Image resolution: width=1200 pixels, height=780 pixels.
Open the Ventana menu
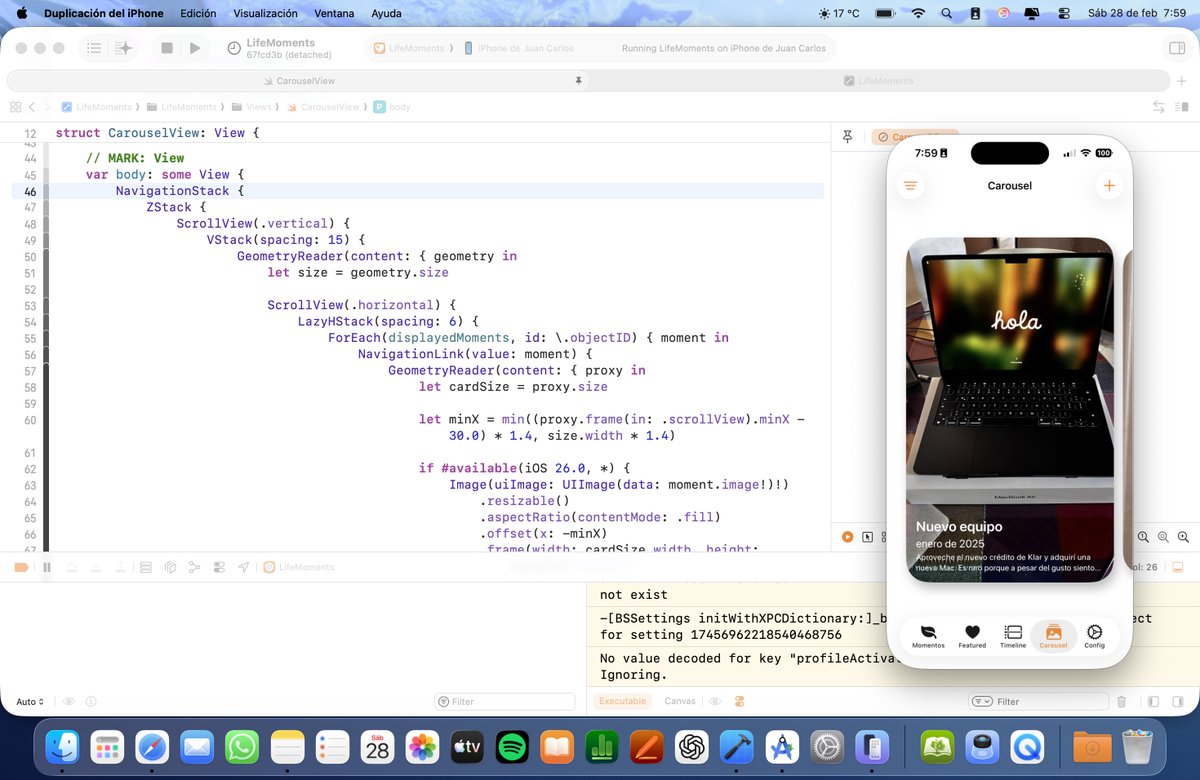coord(334,14)
